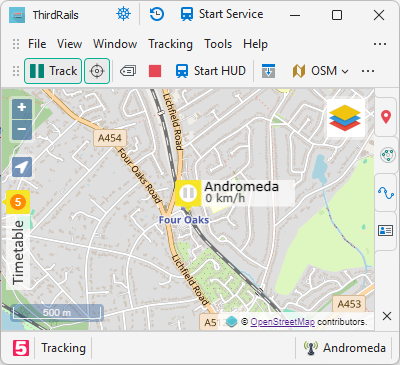Toggle the Track pause button
The width and height of the screenshot is (400, 365).
pos(53,71)
